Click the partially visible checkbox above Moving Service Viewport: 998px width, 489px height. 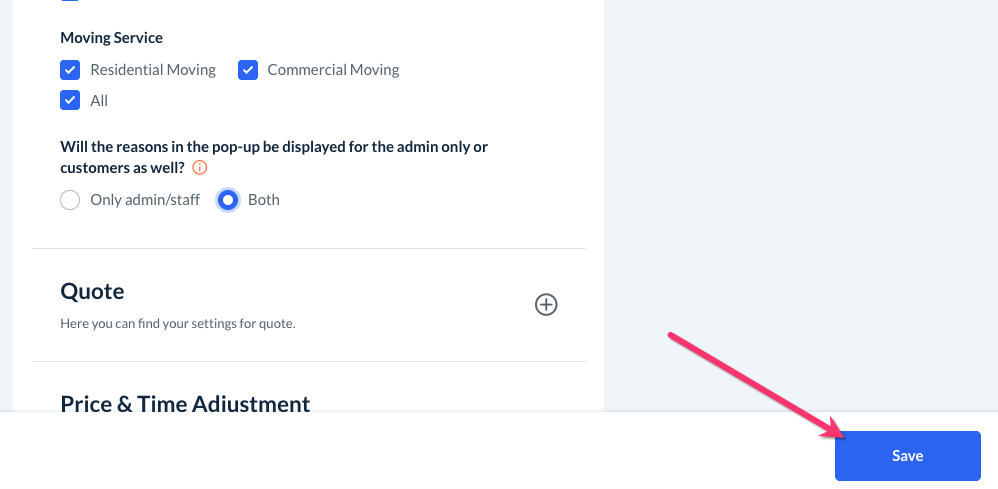[x=70, y=2]
